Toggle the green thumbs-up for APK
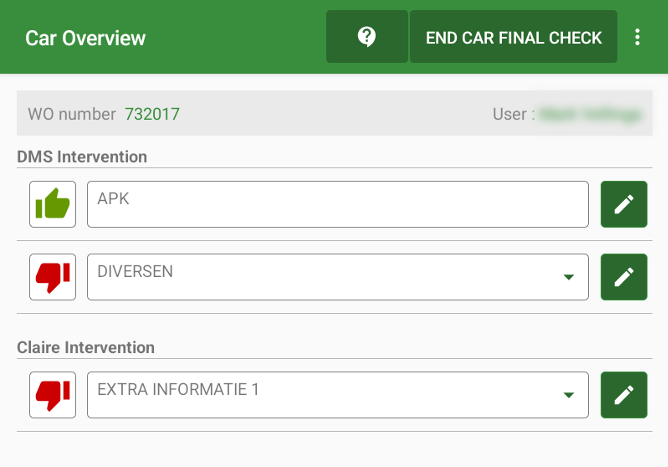668x467 pixels. (53, 204)
